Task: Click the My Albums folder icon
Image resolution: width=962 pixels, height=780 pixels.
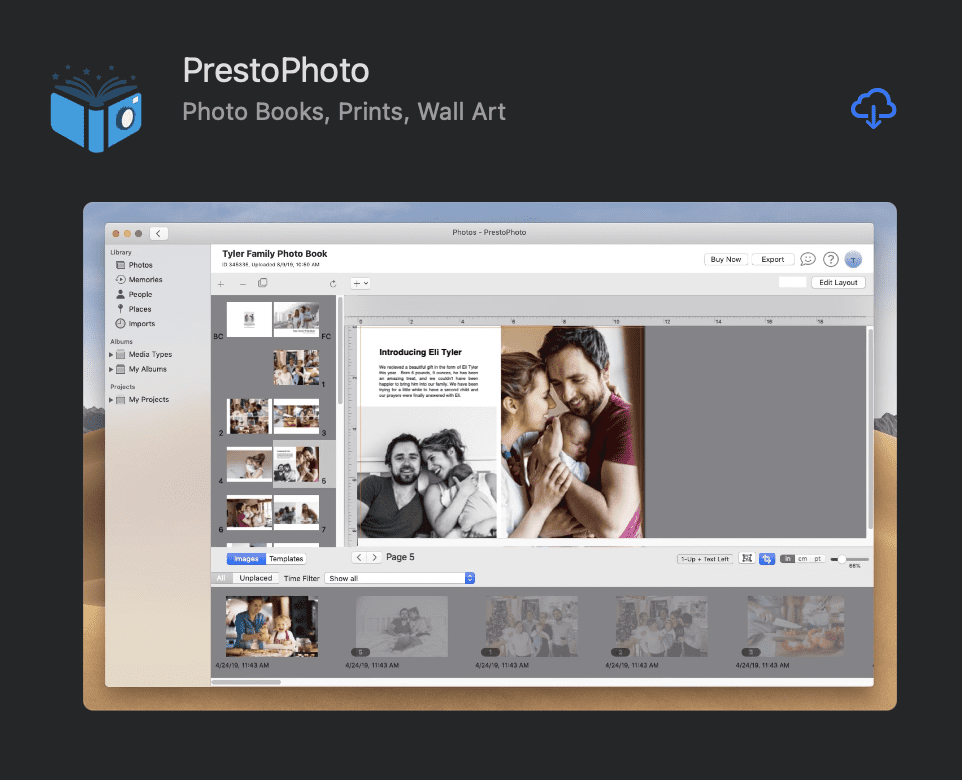Action: 120,369
